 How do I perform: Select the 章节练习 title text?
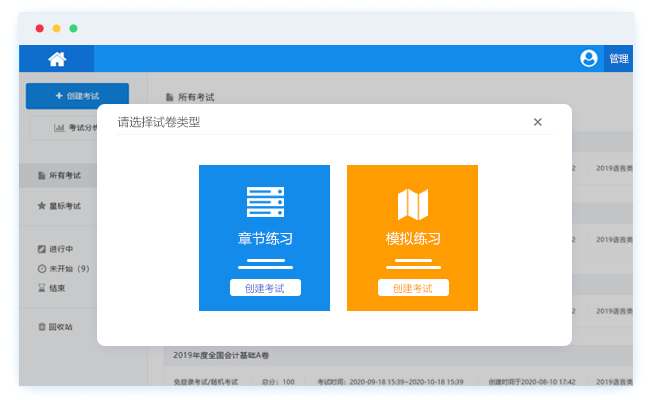265,239
